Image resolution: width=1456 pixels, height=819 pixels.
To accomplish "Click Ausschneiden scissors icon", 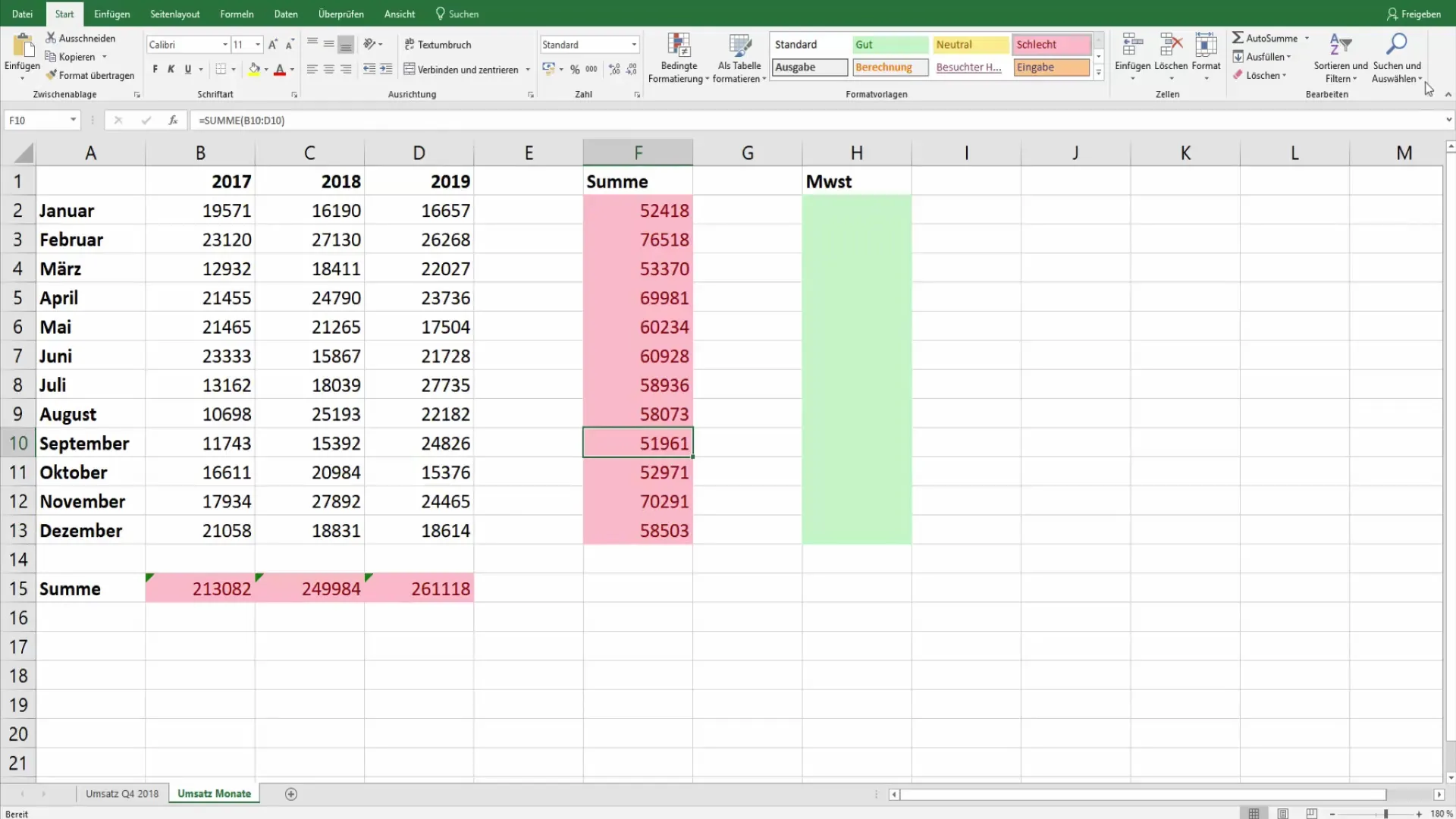I will [51, 38].
